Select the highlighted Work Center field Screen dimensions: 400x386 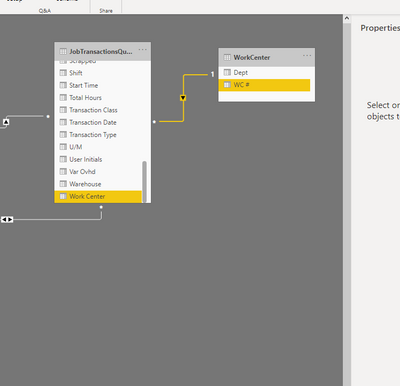(x=98, y=196)
